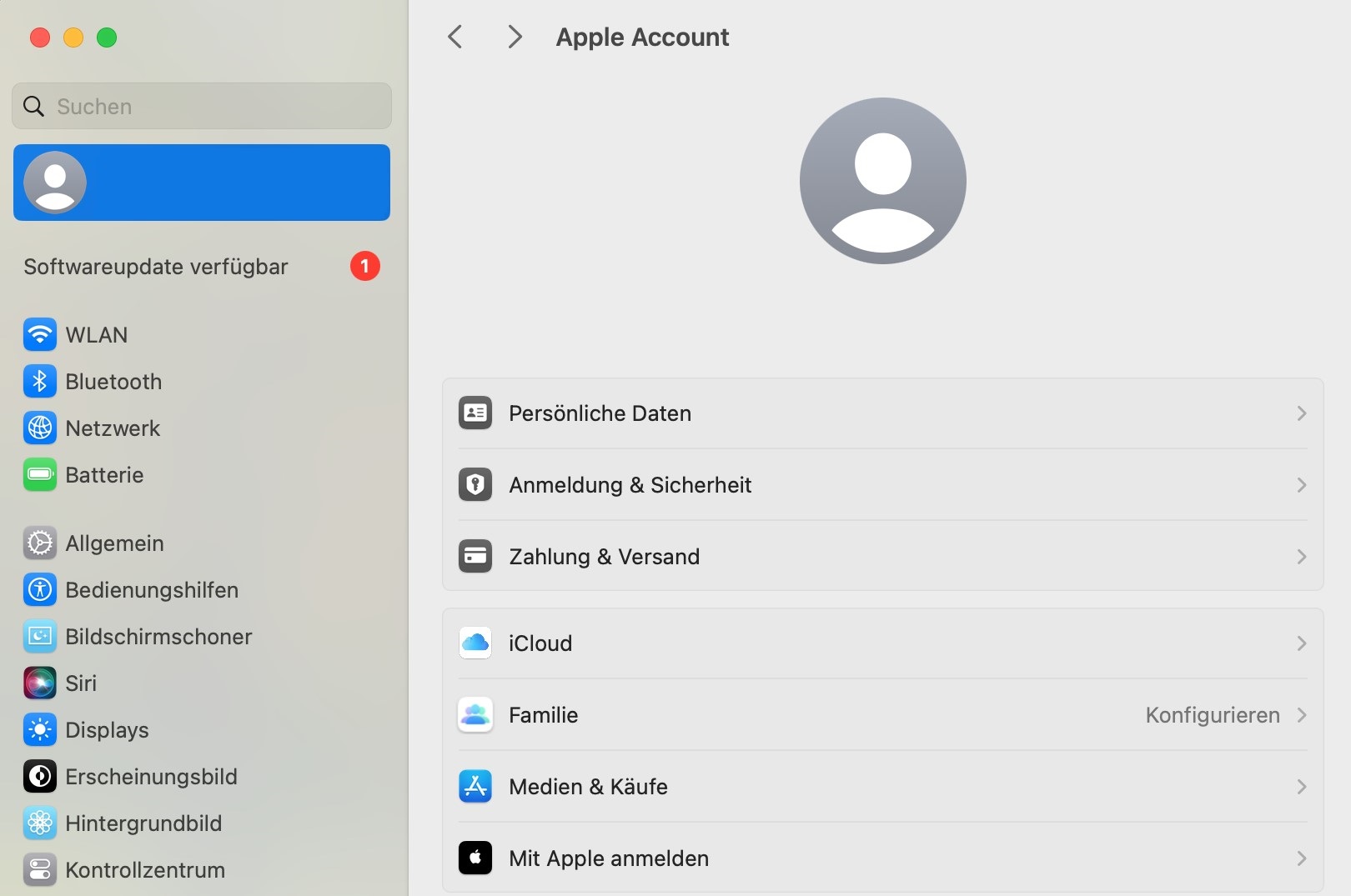
Task: Open Bedienungshilfen accessibility icon
Action: point(40,590)
